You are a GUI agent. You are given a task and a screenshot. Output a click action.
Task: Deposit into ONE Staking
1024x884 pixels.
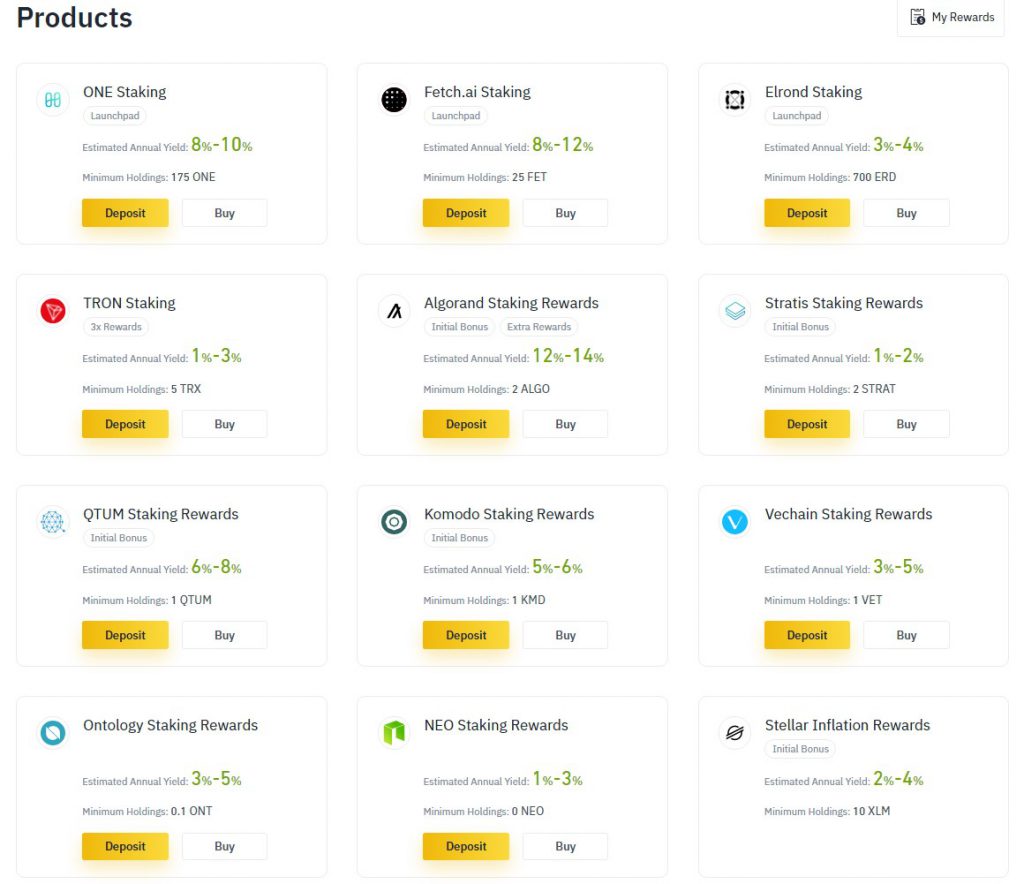point(125,213)
